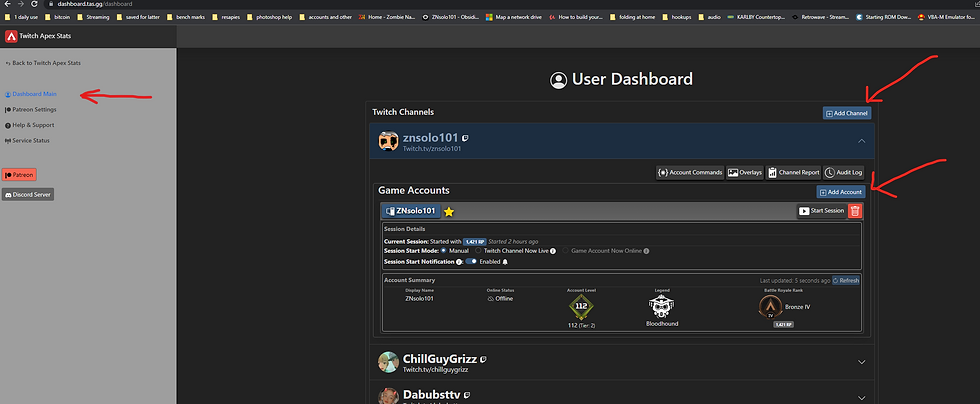
Task: Expand the Dabubsttv channel panel
Action: tap(862, 398)
